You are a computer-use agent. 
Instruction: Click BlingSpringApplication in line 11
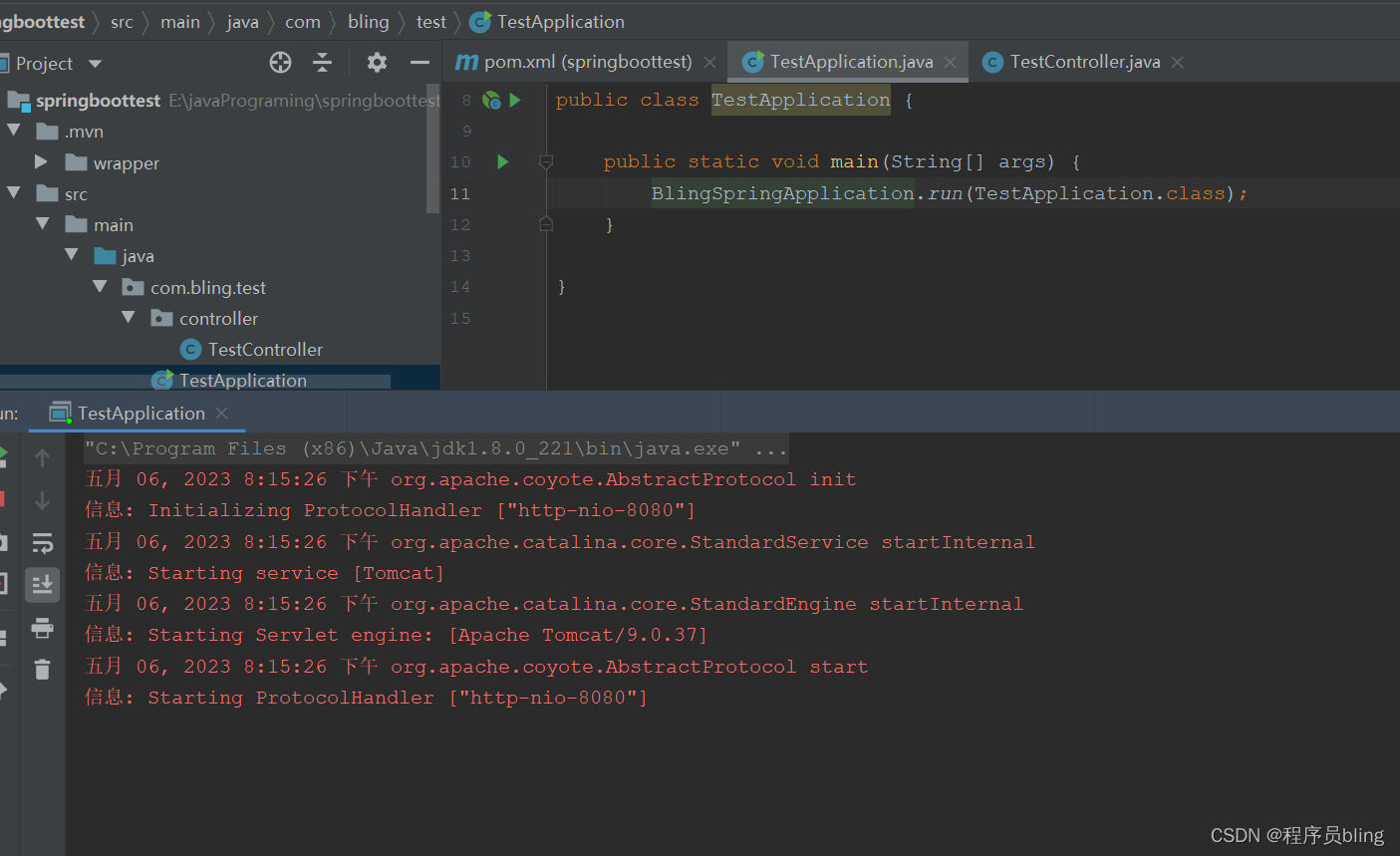point(783,193)
